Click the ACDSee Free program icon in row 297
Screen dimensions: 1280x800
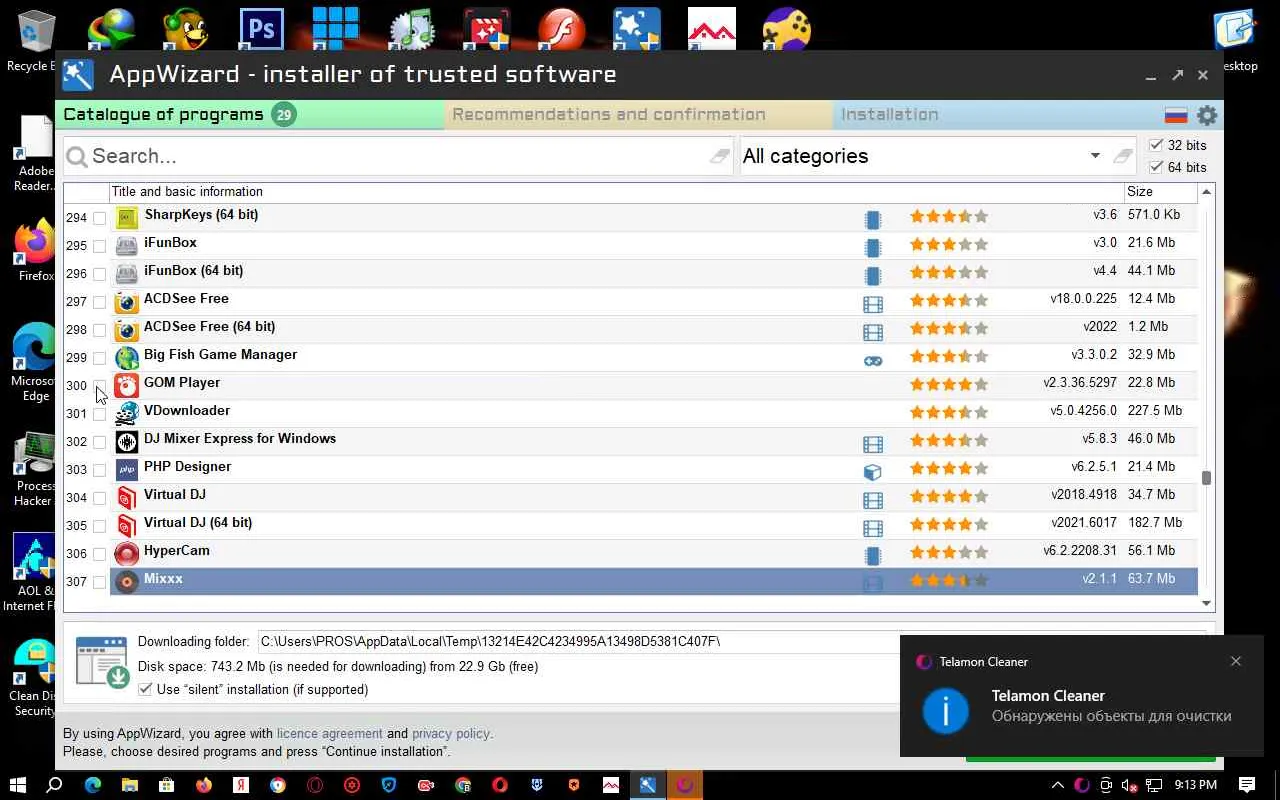tap(126, 301)
